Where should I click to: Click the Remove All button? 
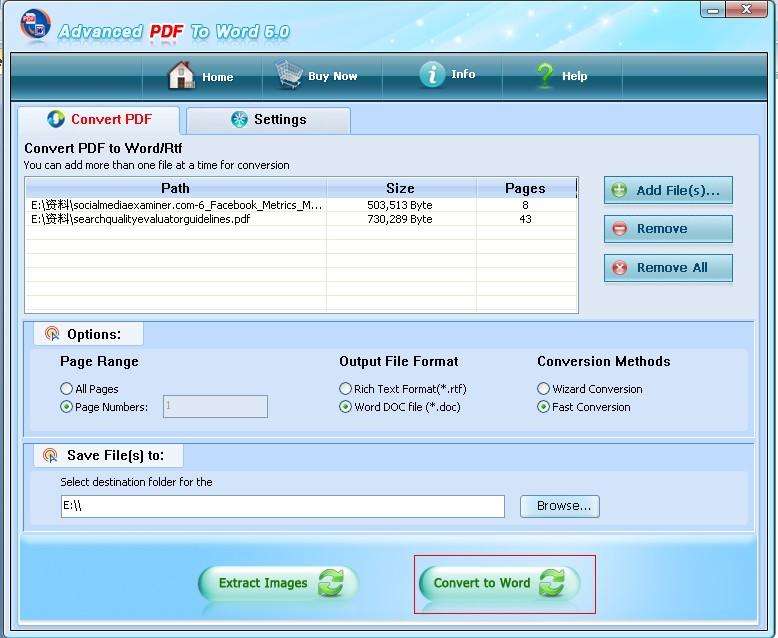click(x=668, y=268)
